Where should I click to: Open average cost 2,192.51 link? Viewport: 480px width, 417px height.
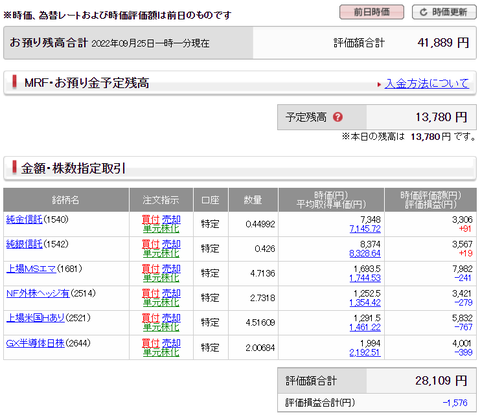[x=365, y=352]
